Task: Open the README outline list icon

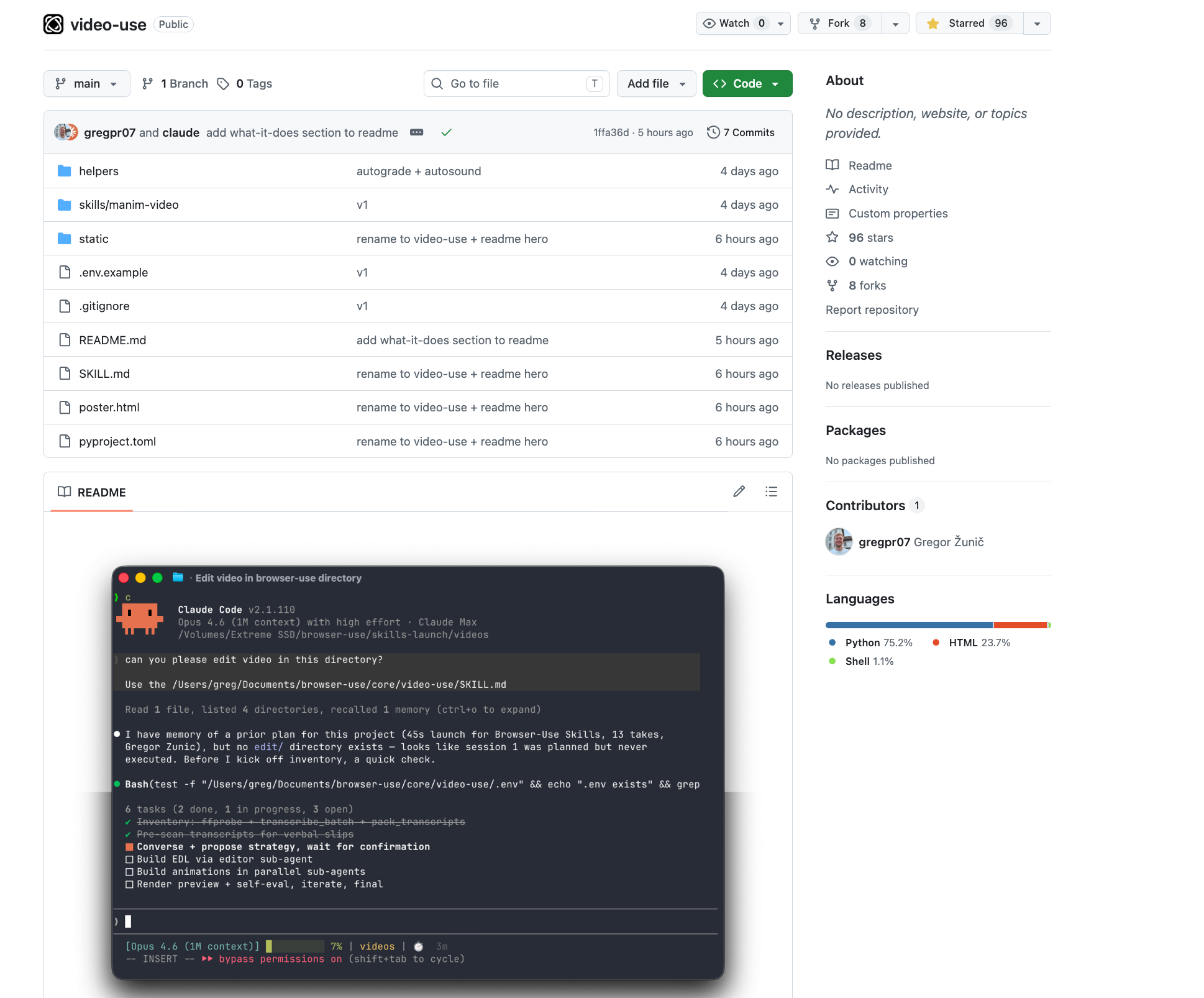Action: click(771, 492)
